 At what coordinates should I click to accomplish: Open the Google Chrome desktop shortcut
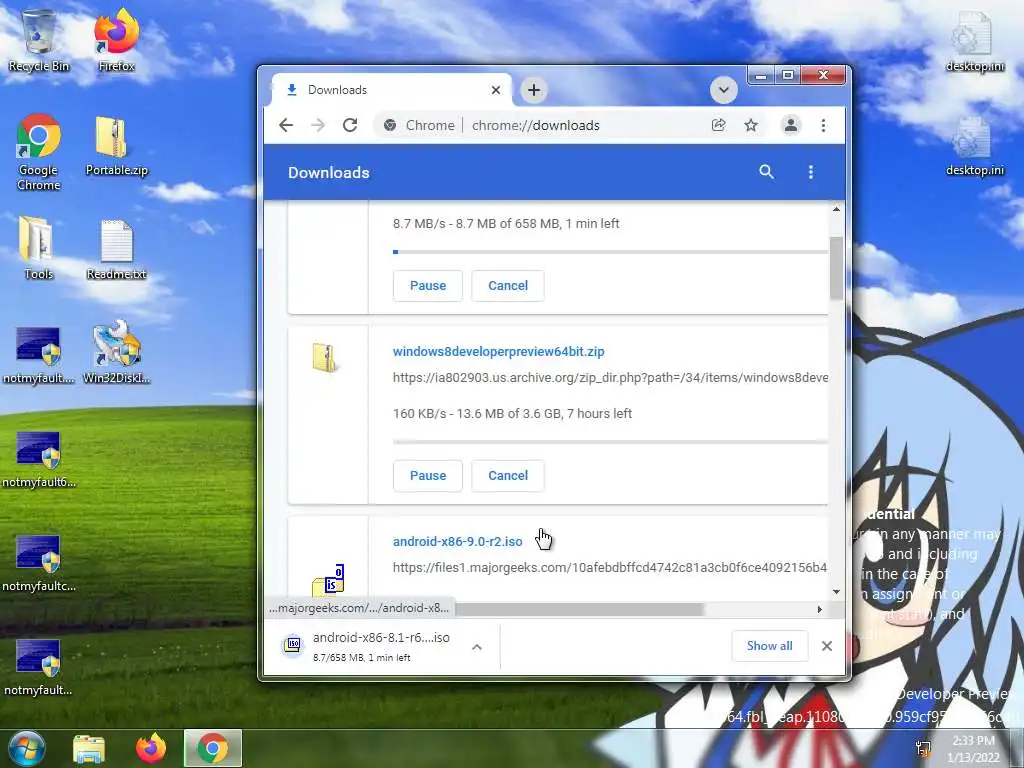[39, 152]
